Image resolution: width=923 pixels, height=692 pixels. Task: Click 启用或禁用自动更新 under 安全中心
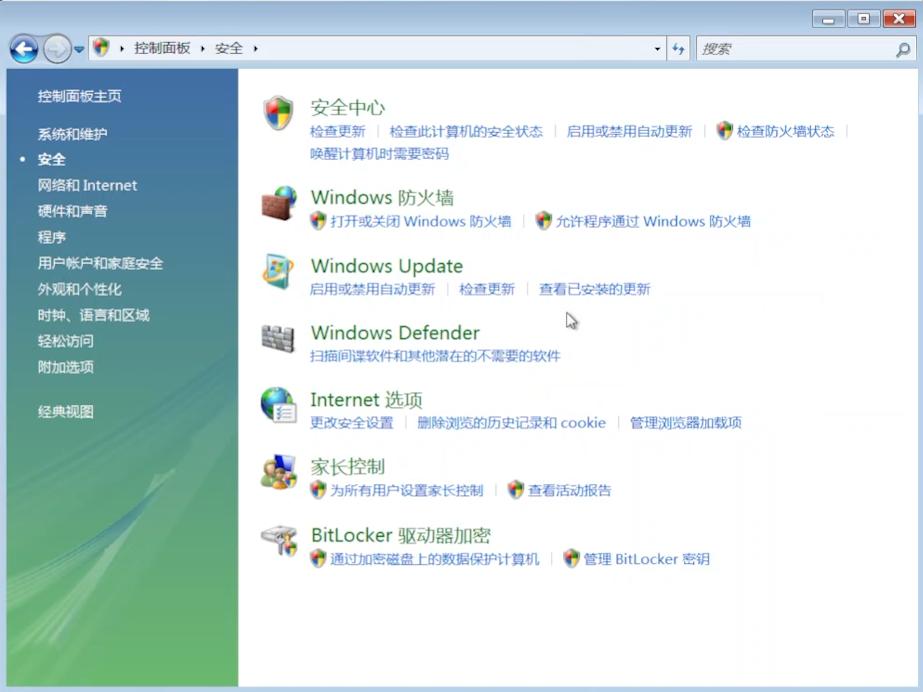629,131
